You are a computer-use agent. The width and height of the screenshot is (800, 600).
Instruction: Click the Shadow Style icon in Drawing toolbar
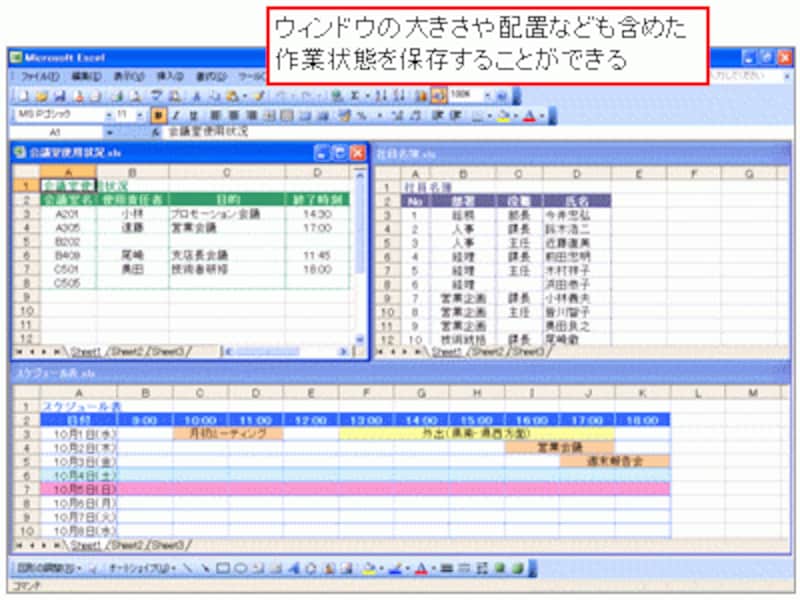[x=498, y=568]
